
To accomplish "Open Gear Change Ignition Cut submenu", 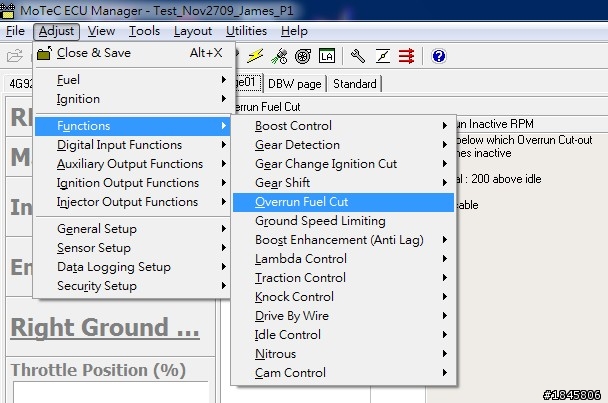I will [343, 164].
